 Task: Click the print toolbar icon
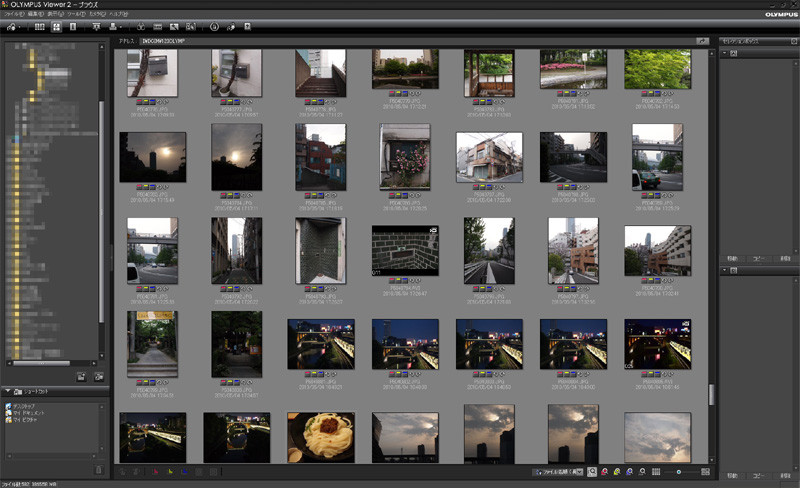coord(113,27)
